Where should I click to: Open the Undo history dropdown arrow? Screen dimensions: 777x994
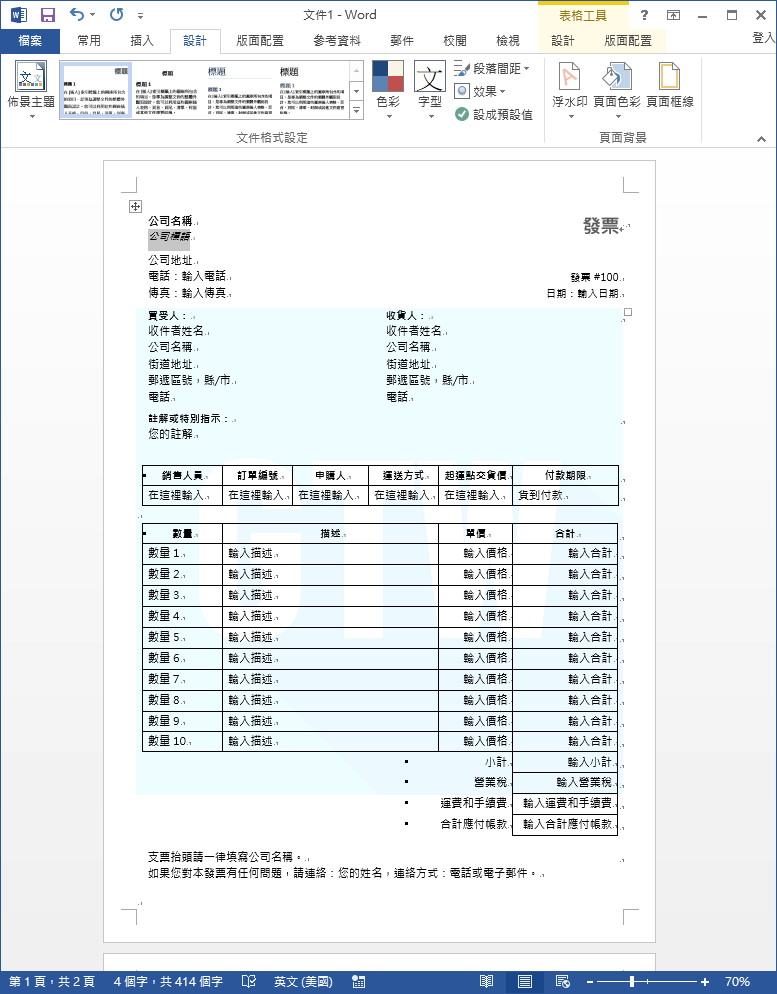[x=93, y=15]
